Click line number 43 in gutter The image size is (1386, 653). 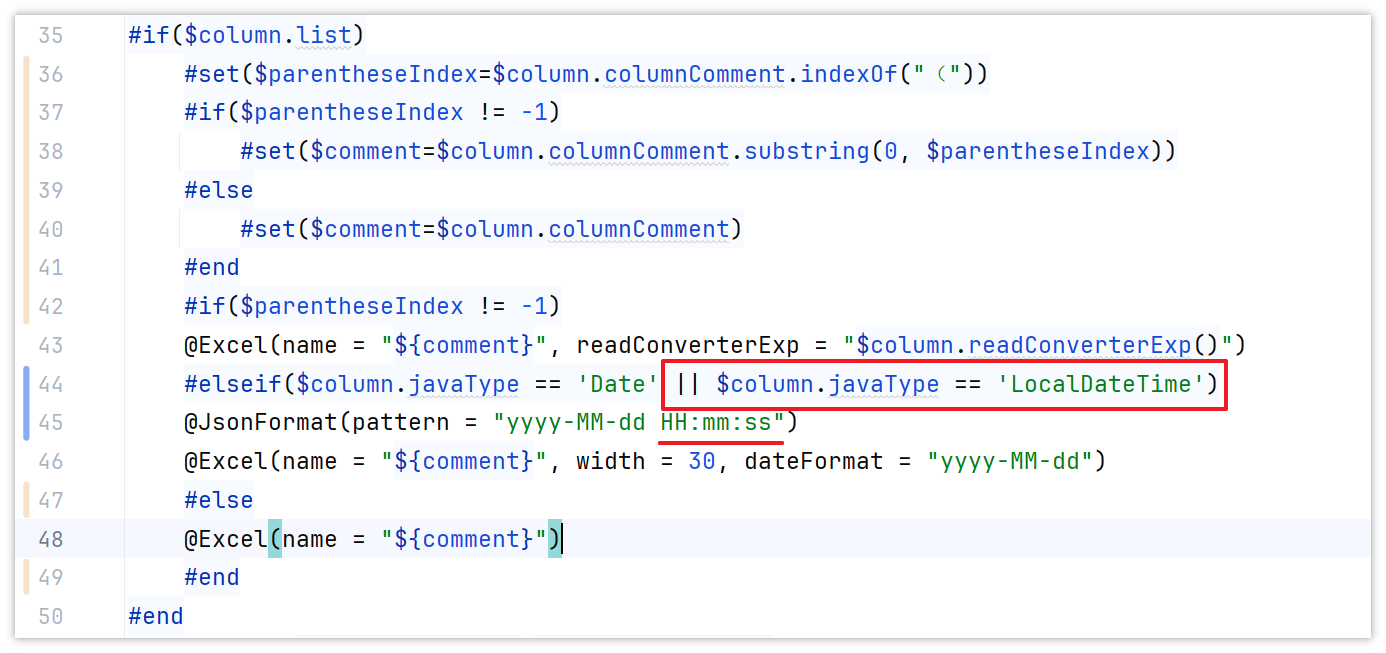click(51, 345)
